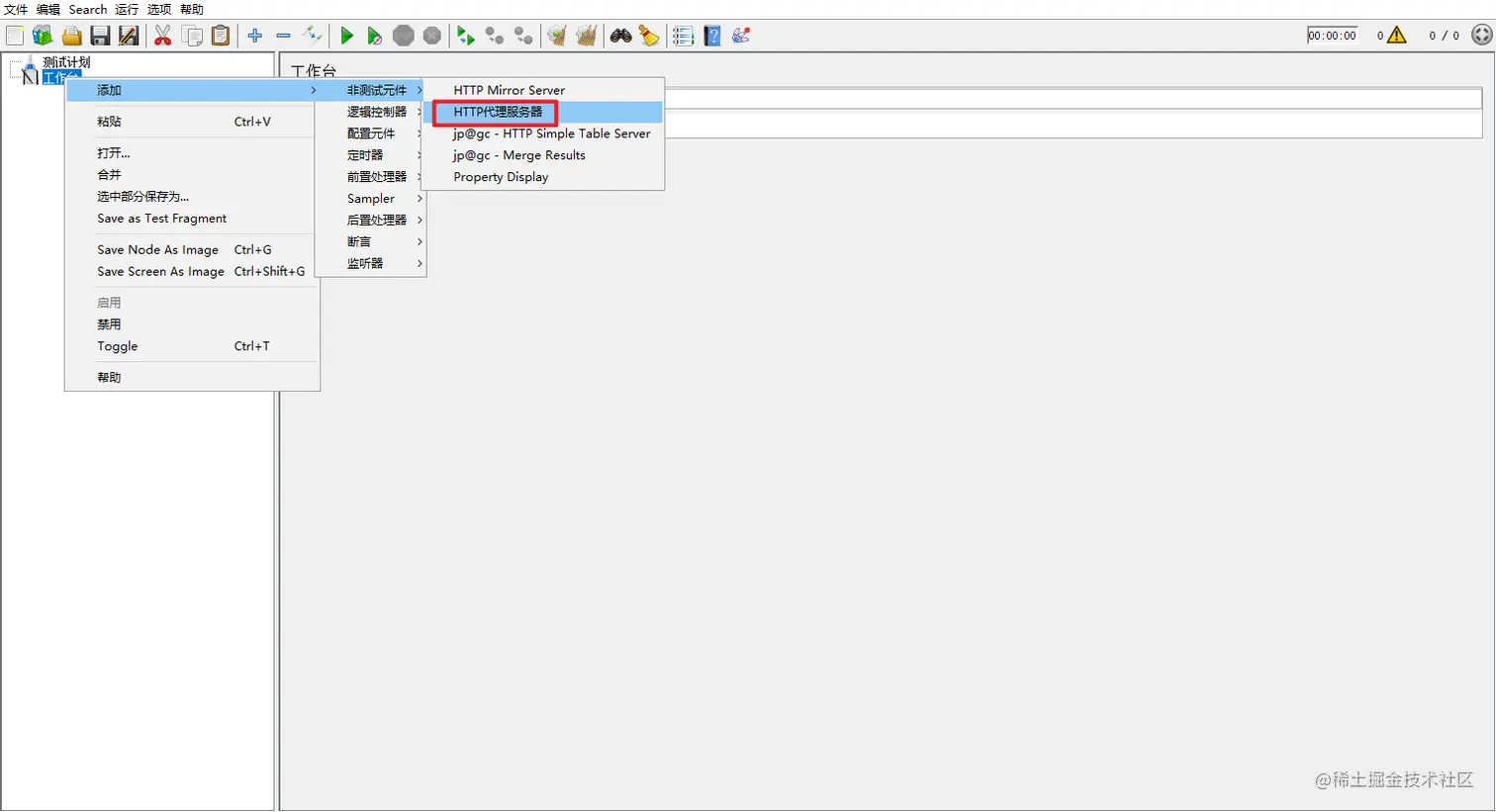Select 帮助 in the context menu
The width and height of the screenshot is (1496, 812).
(x=192, y=378)
